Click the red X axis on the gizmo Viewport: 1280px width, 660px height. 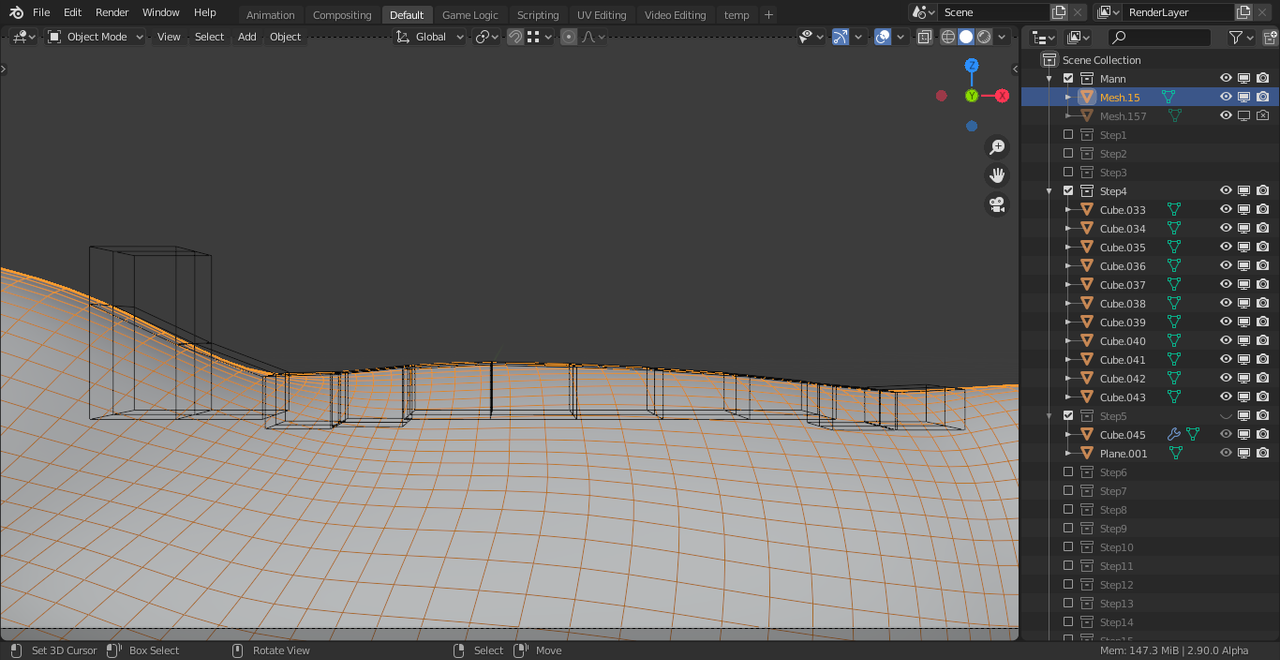coord(1002,96)
